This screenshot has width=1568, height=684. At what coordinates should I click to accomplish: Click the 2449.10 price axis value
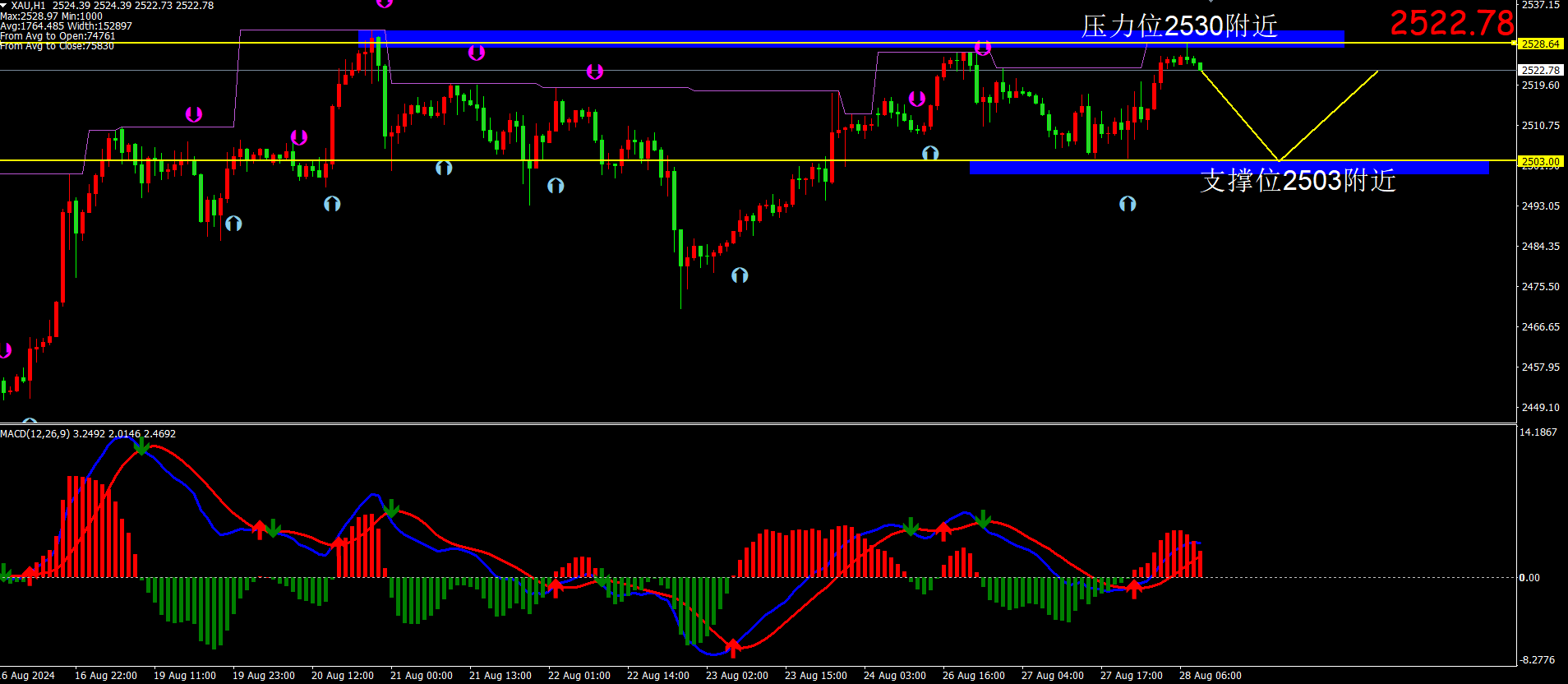(1540, 407)
